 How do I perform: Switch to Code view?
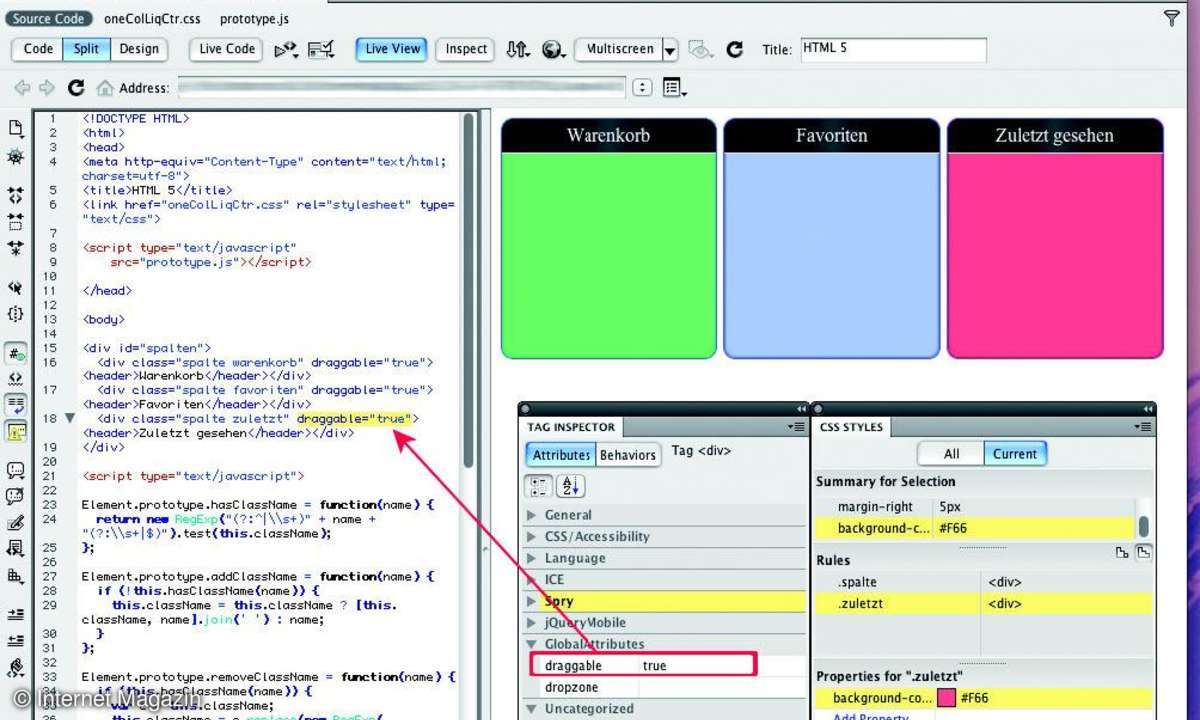(x=38, y=49)
